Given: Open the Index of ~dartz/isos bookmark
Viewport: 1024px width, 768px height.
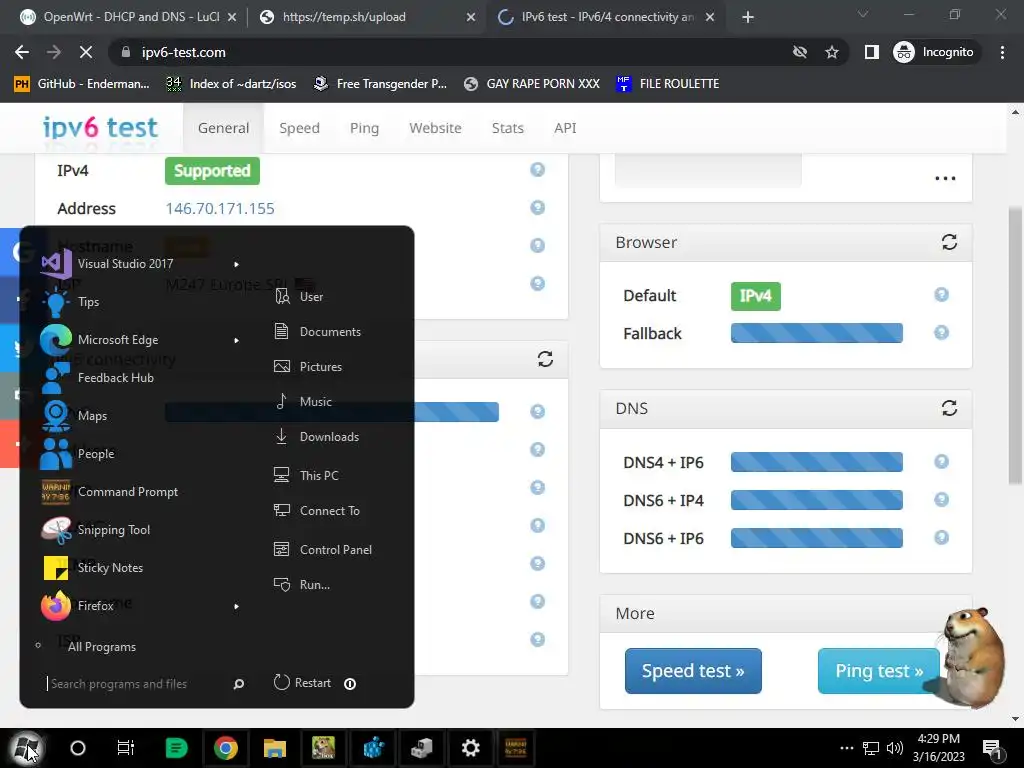Looking at the screenshot, I should (x=231, y=84).
